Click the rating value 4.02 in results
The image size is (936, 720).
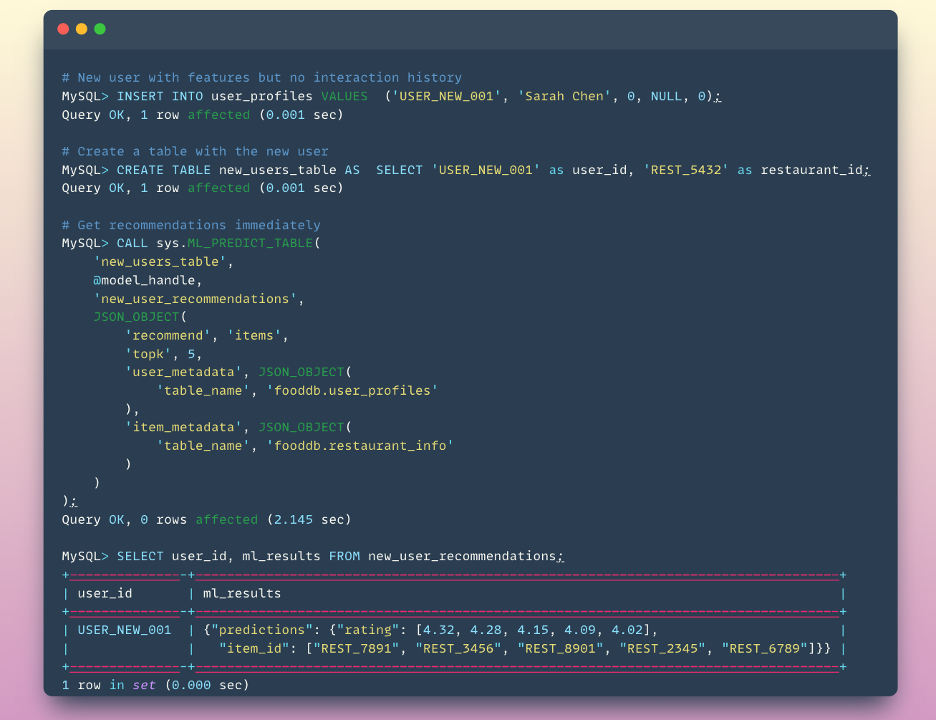click(x=627, y=630)
